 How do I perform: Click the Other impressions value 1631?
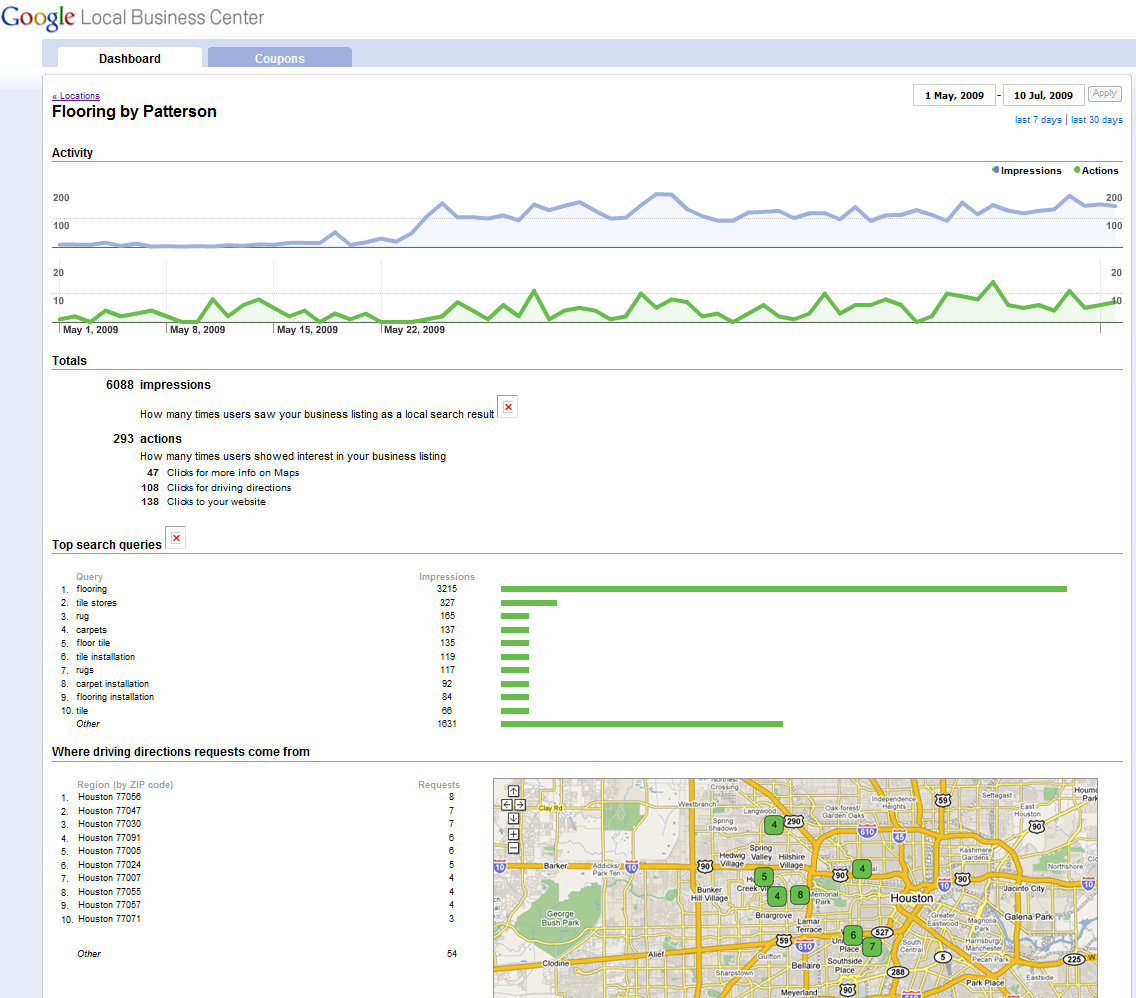[x=447, y=724]
